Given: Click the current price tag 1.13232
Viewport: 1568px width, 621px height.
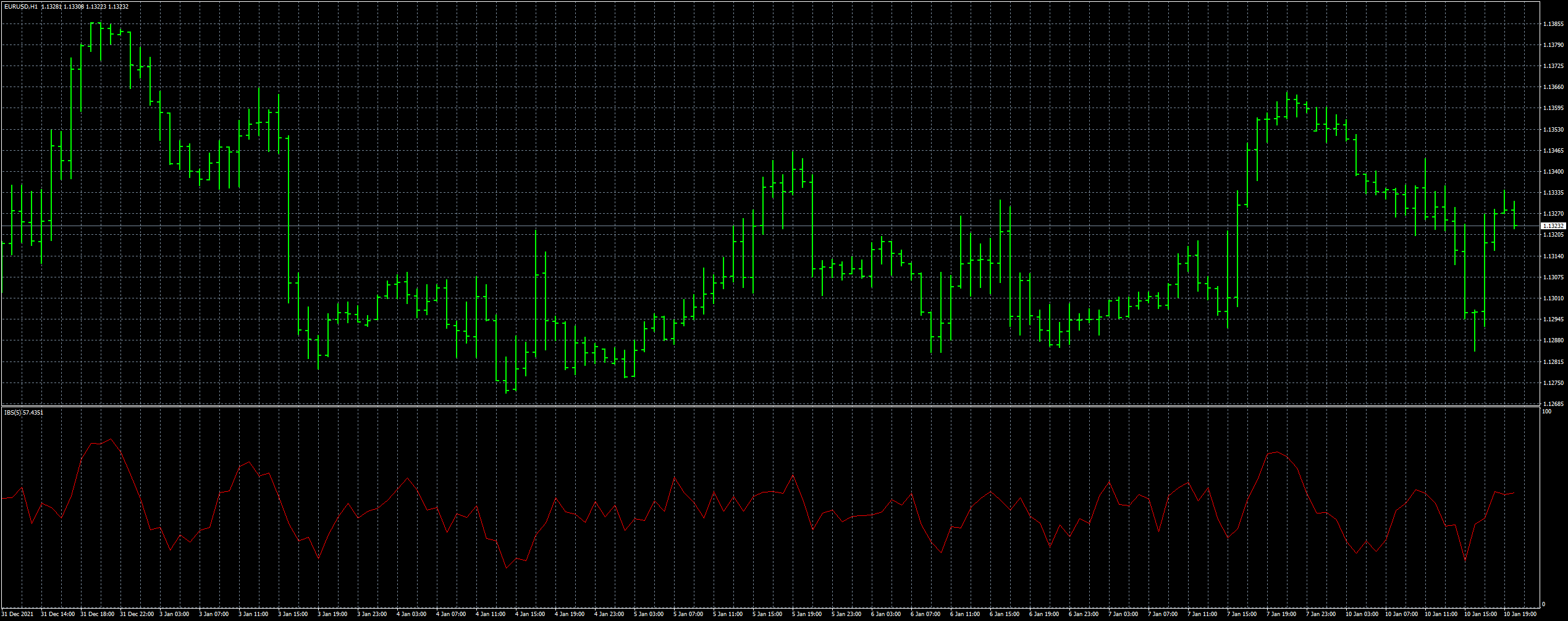Looking at the screenshot, I should (x=1553, y=226).
